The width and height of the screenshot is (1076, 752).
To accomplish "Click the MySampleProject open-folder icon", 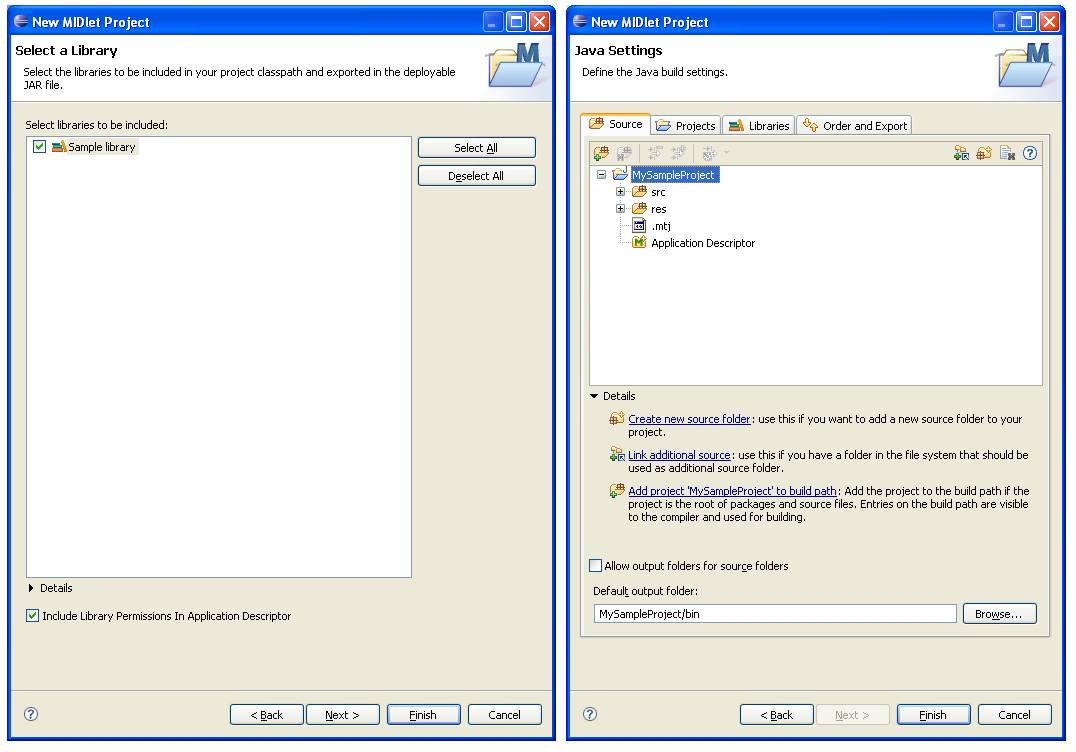I will click(620, 174).
